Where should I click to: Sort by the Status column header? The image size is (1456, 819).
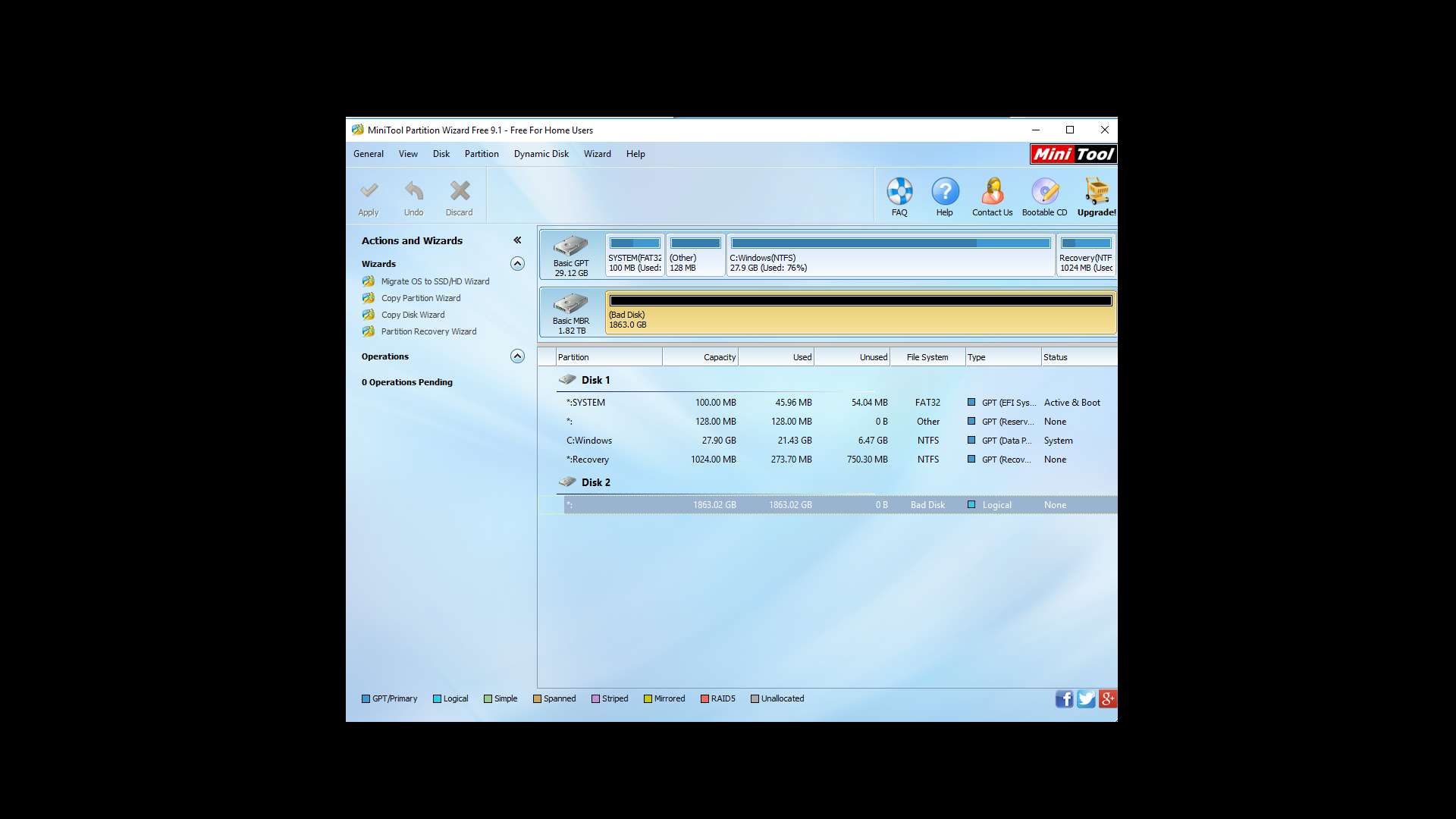pyautogui.click(x=1079, y=357)
